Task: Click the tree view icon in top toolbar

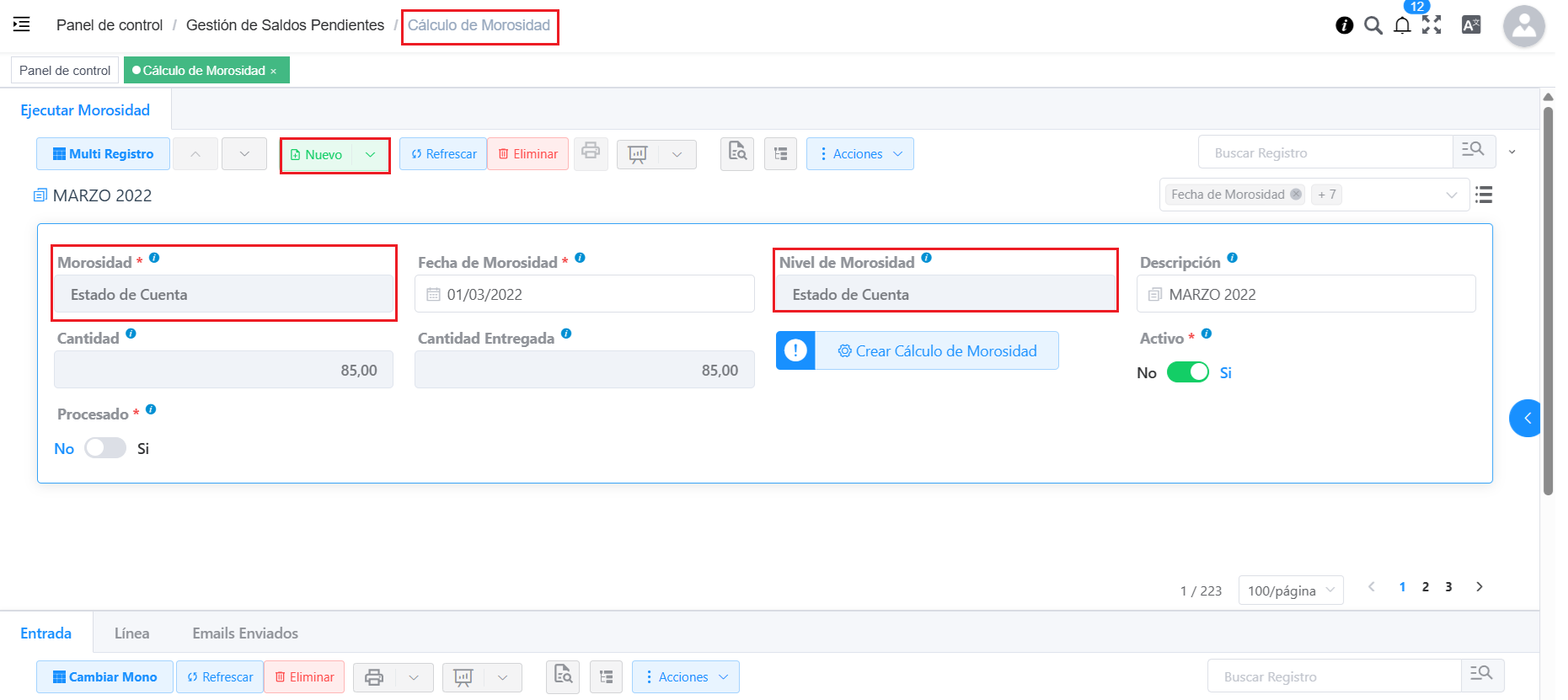Action: click(780, 154)
